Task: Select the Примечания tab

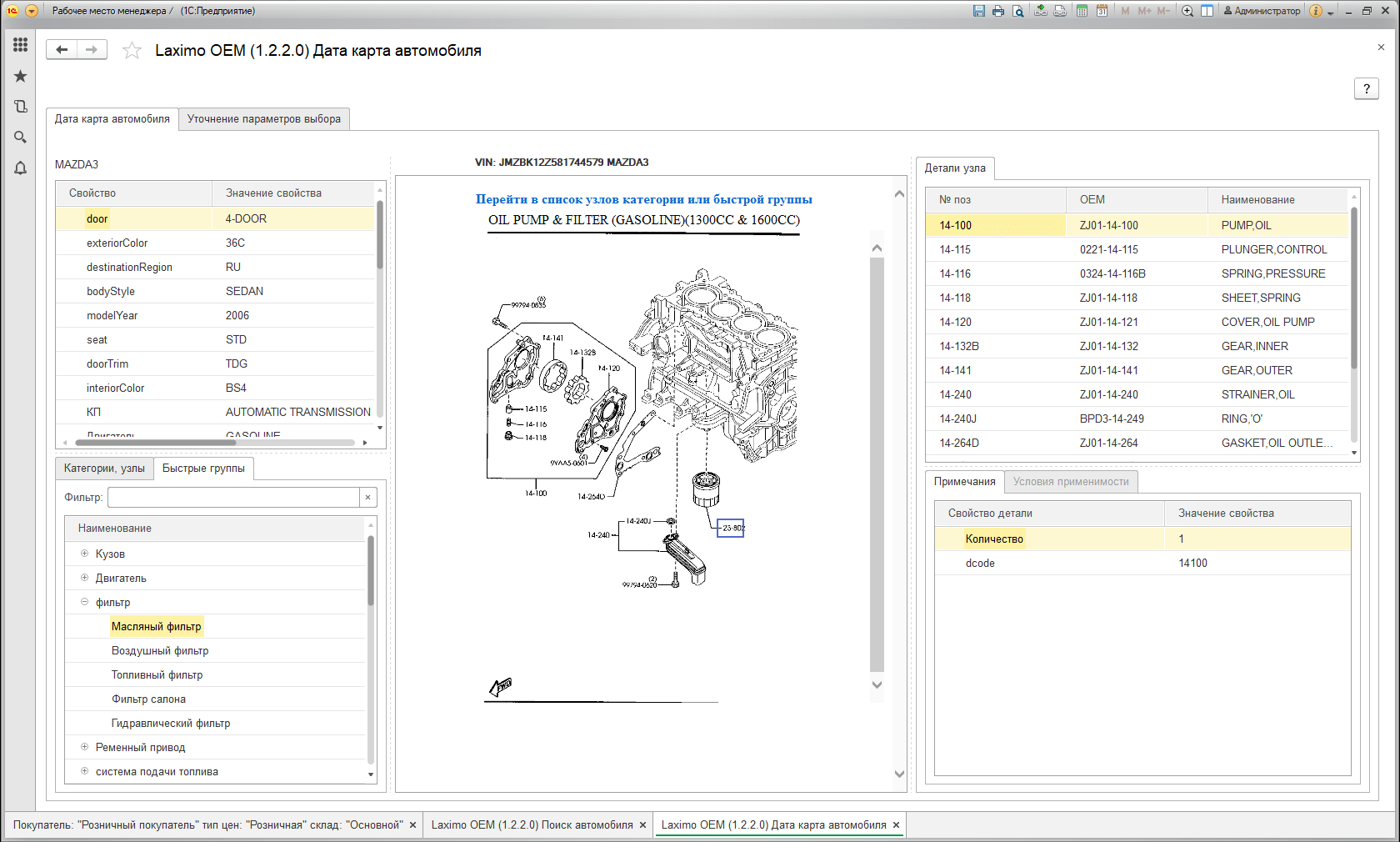Action: tap(964, 482)
